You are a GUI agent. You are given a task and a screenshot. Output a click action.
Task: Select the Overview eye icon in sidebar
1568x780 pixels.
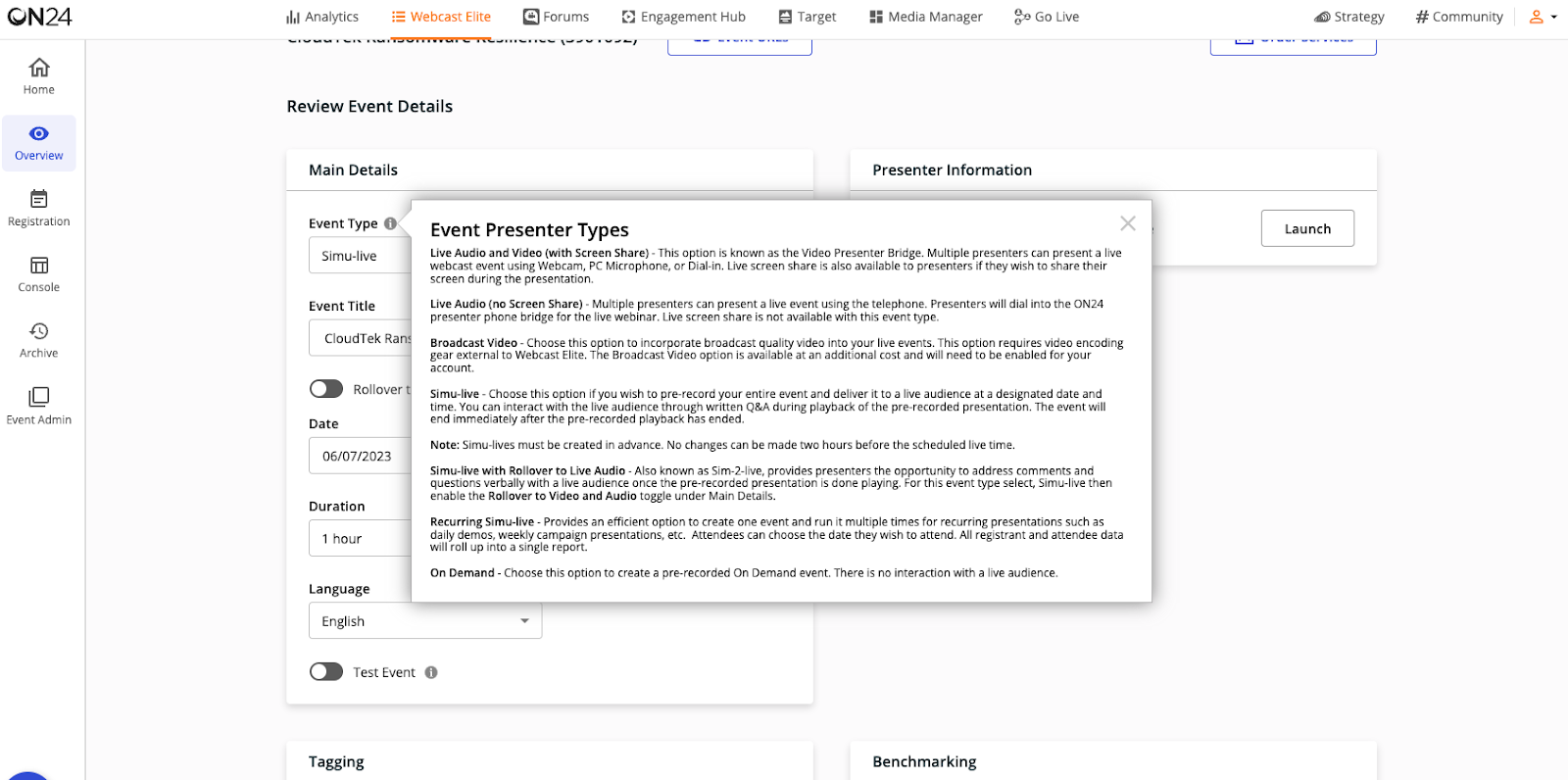coord(39,133)
